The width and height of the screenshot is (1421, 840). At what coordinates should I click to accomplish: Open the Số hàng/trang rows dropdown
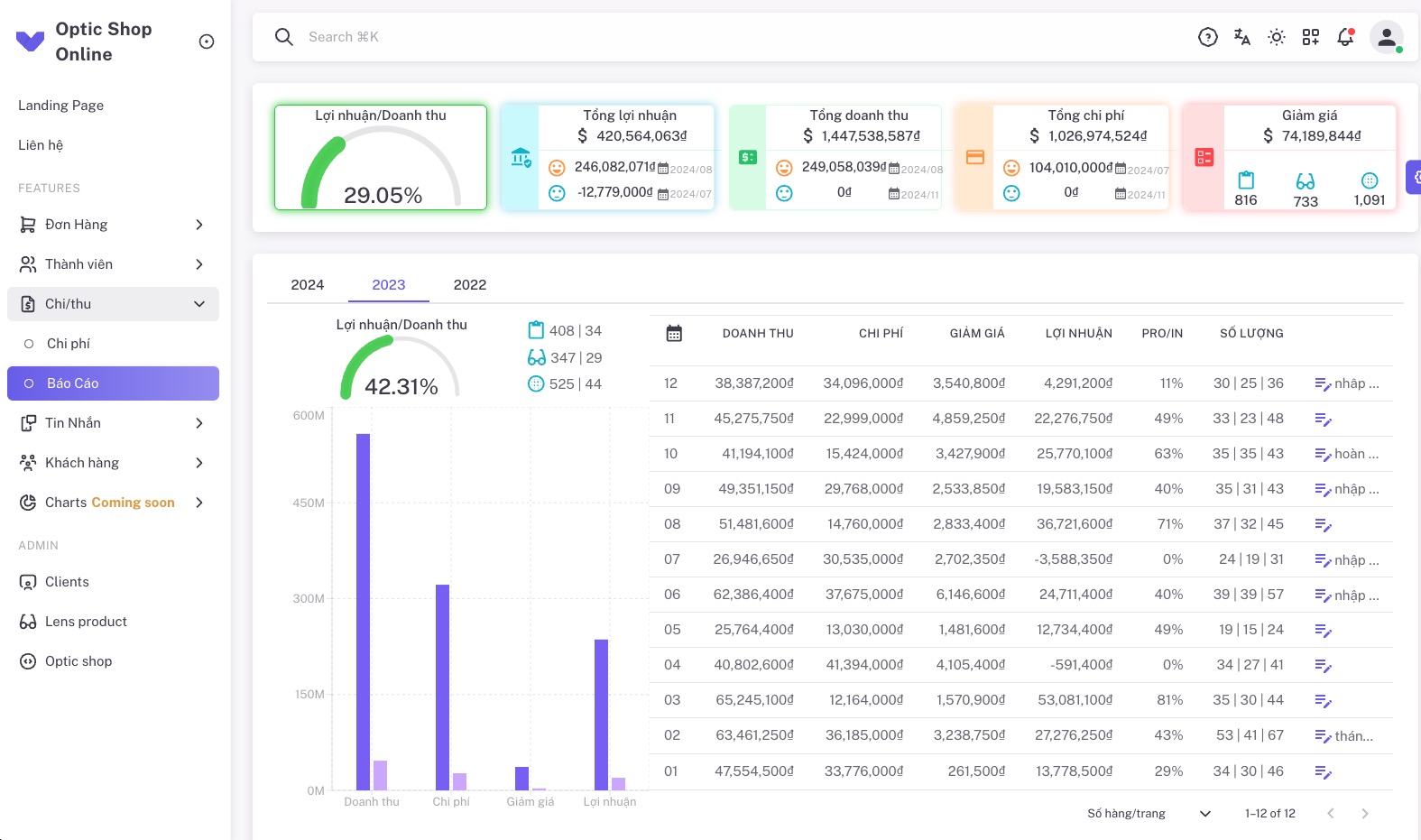[x=1204, y=814]
